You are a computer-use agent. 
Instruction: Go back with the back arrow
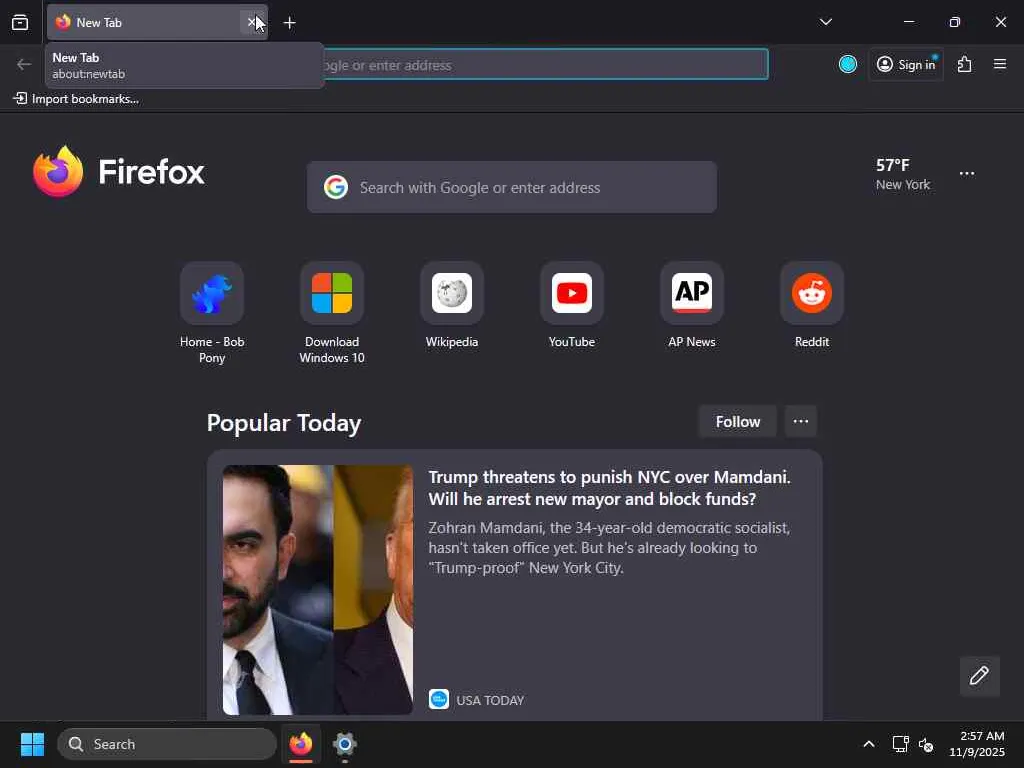click(x=24, y=65)
